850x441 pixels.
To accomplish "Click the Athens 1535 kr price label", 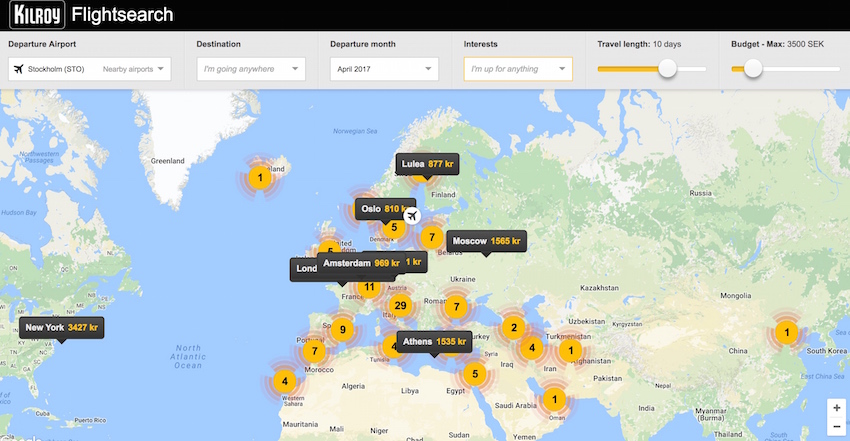I will click(433, 342).
